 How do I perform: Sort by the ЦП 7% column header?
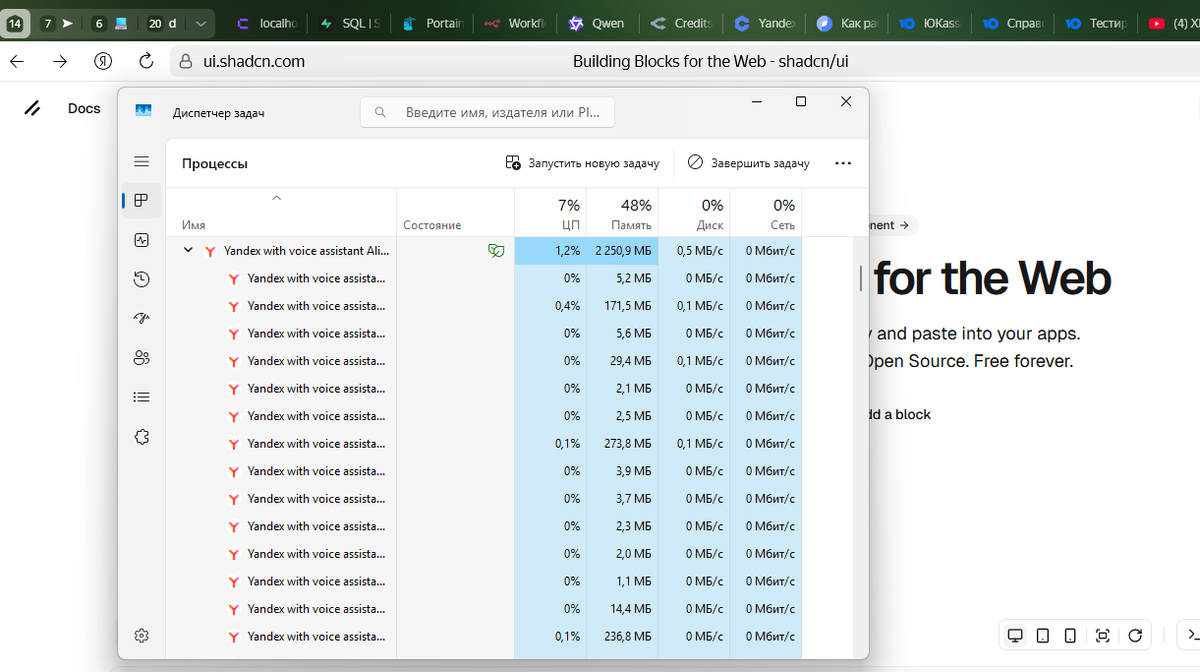550,214
